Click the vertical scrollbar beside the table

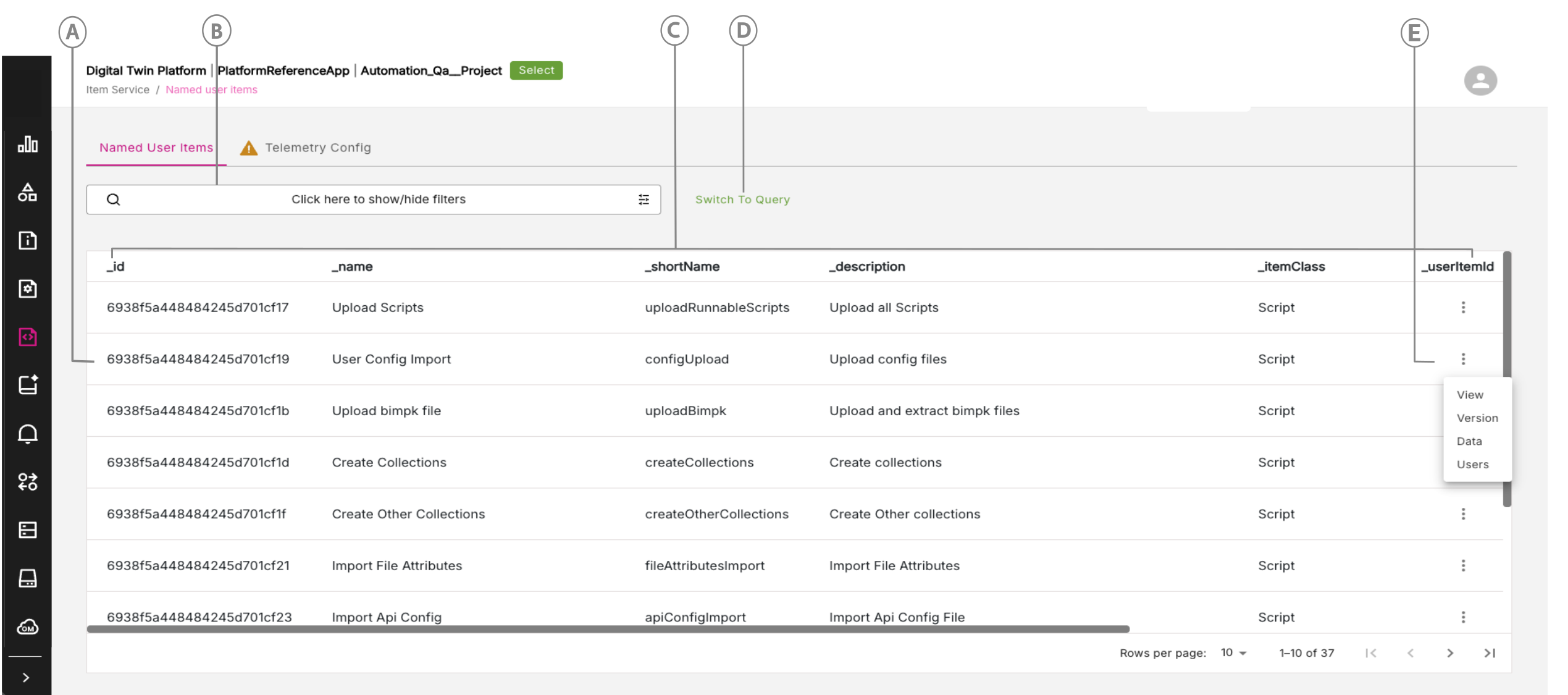[x=1507, y=379]
